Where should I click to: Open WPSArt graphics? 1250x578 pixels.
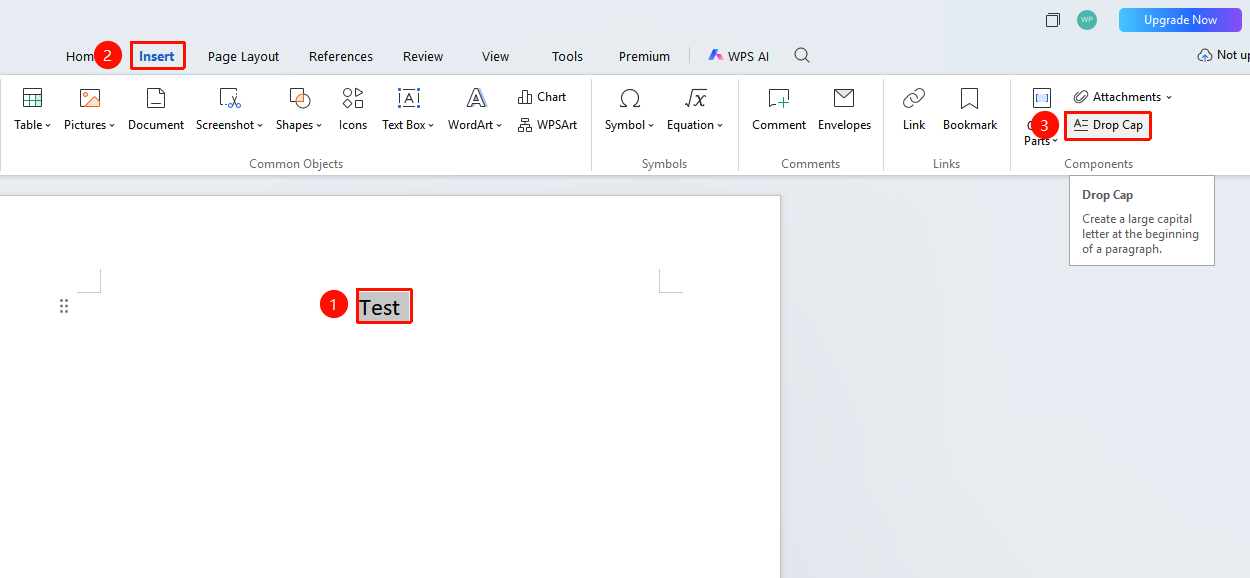click(548, 125)
